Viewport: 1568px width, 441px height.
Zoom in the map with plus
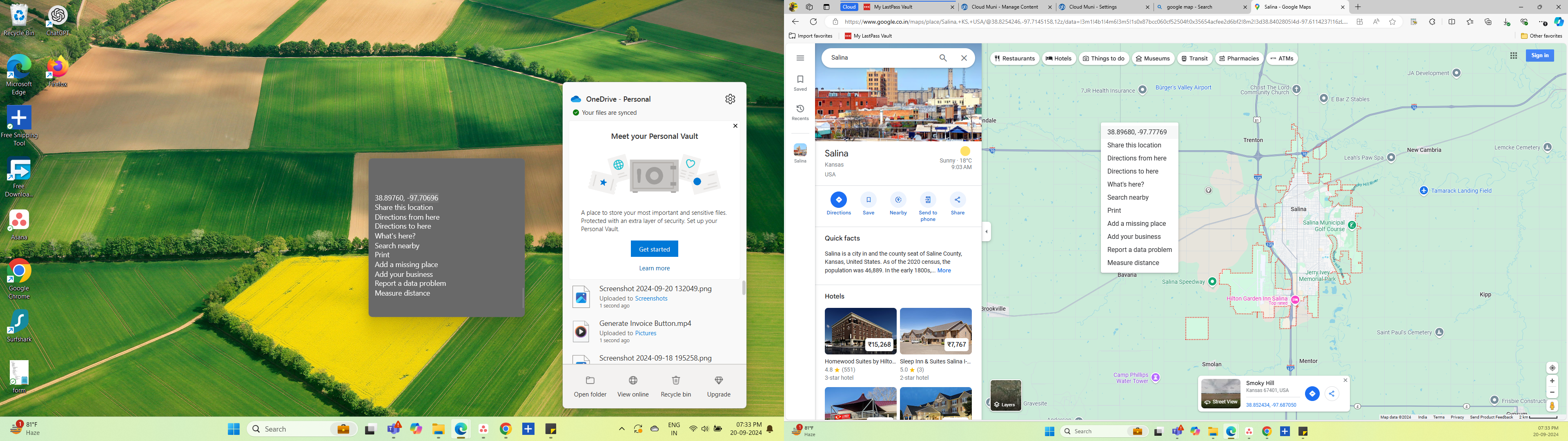[1552, 381]
